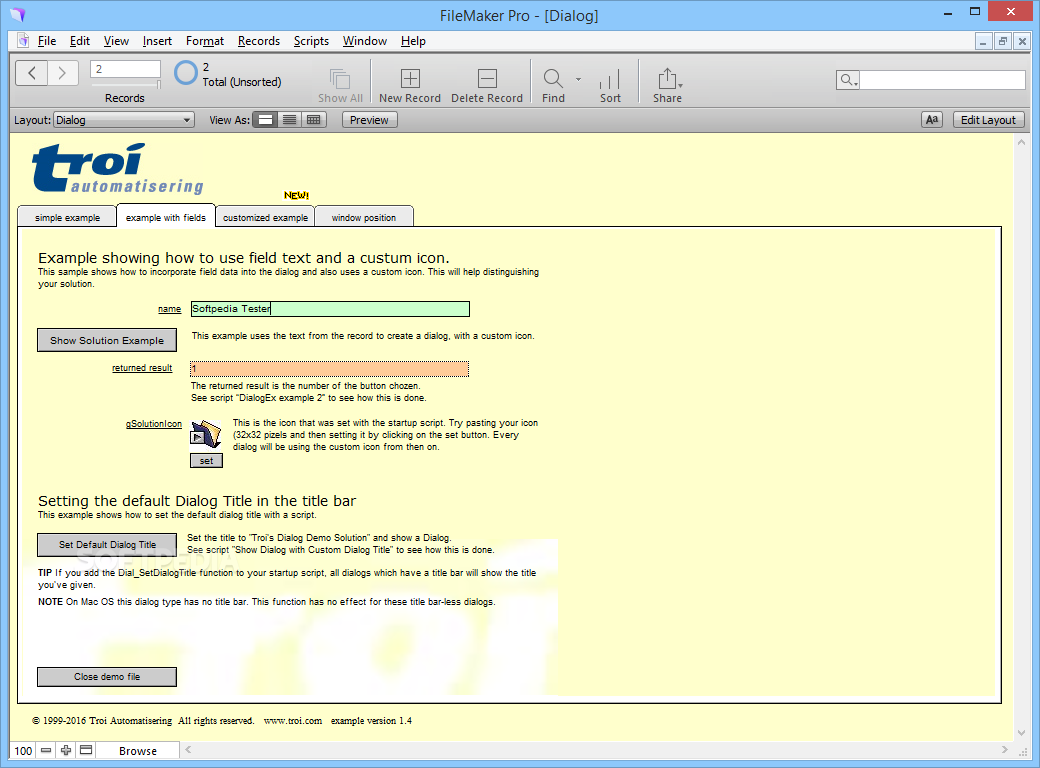Click the Preview button
1040x768 pixels.
(x=369, y=120)
